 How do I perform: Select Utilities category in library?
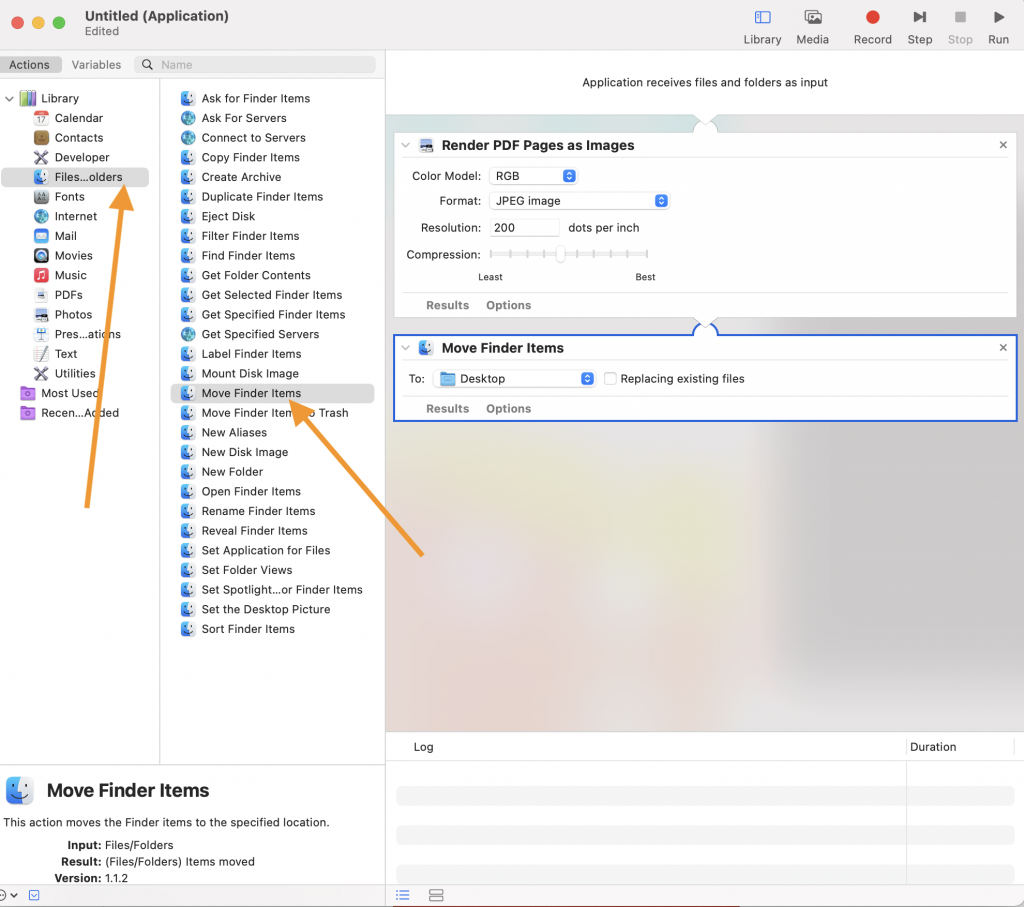pyautogui.click(x=74, y=374)
